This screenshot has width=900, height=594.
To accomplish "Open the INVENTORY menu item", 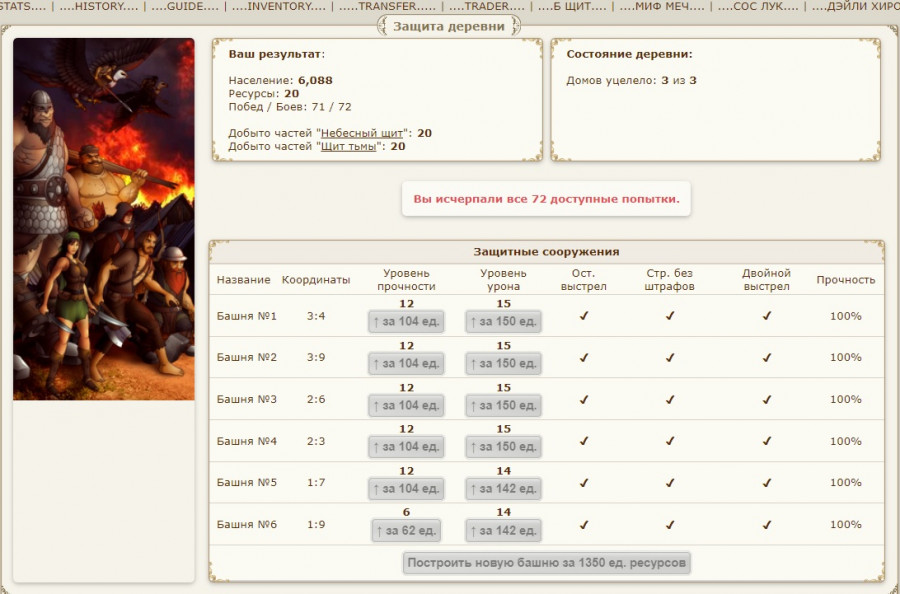I will (x=278, y=6).
